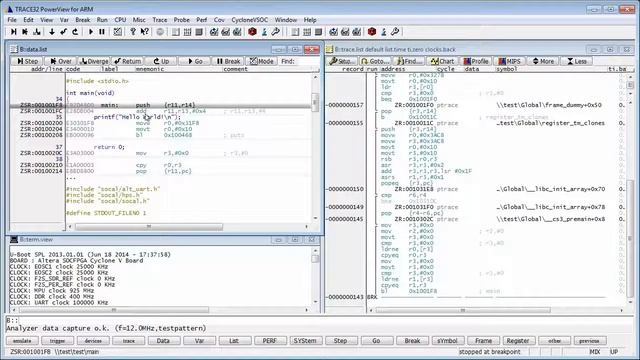Open the Window menu
Viewport: 640px width, 360px height.
click(x=286, y=20)
